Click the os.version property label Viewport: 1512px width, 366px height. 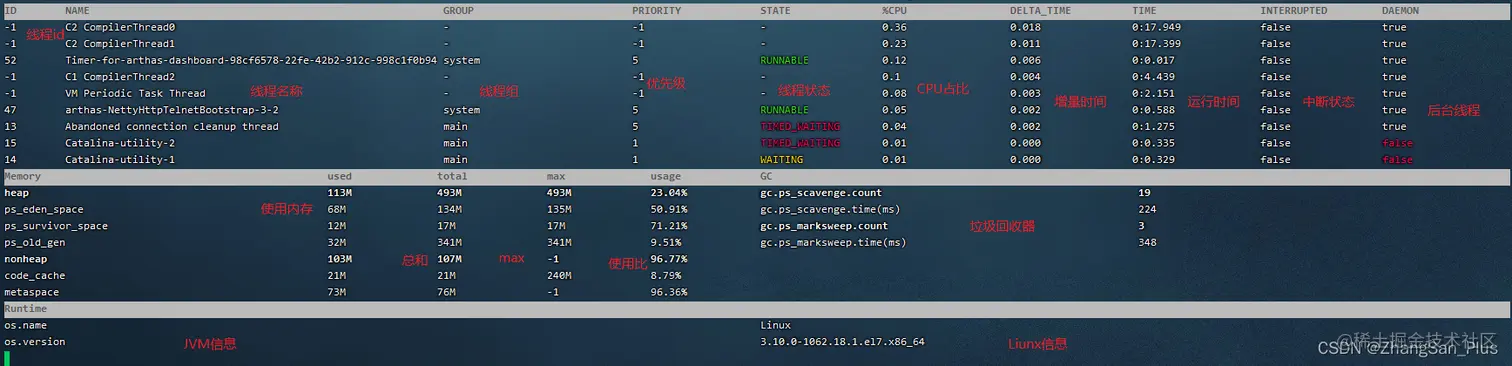[x=35, y=341]
